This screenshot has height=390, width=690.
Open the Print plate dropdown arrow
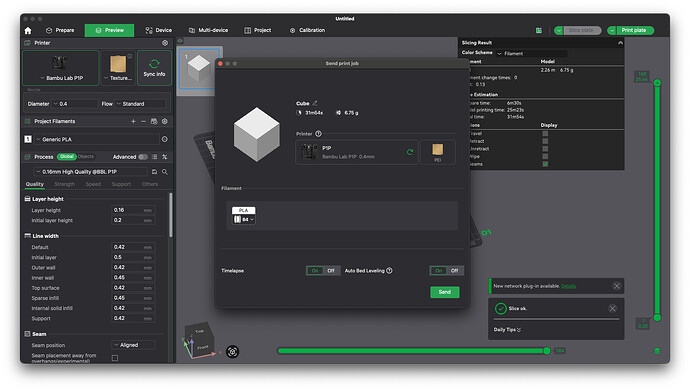point(612,30)
